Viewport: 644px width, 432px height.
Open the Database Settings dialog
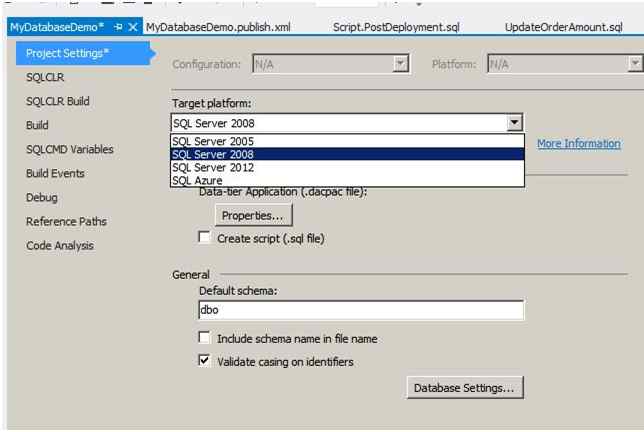point(465,388)
